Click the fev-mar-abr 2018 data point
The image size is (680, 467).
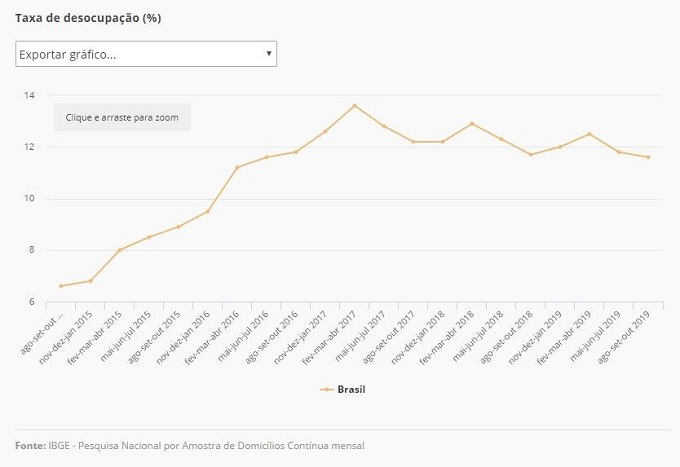tap(472, 124)
